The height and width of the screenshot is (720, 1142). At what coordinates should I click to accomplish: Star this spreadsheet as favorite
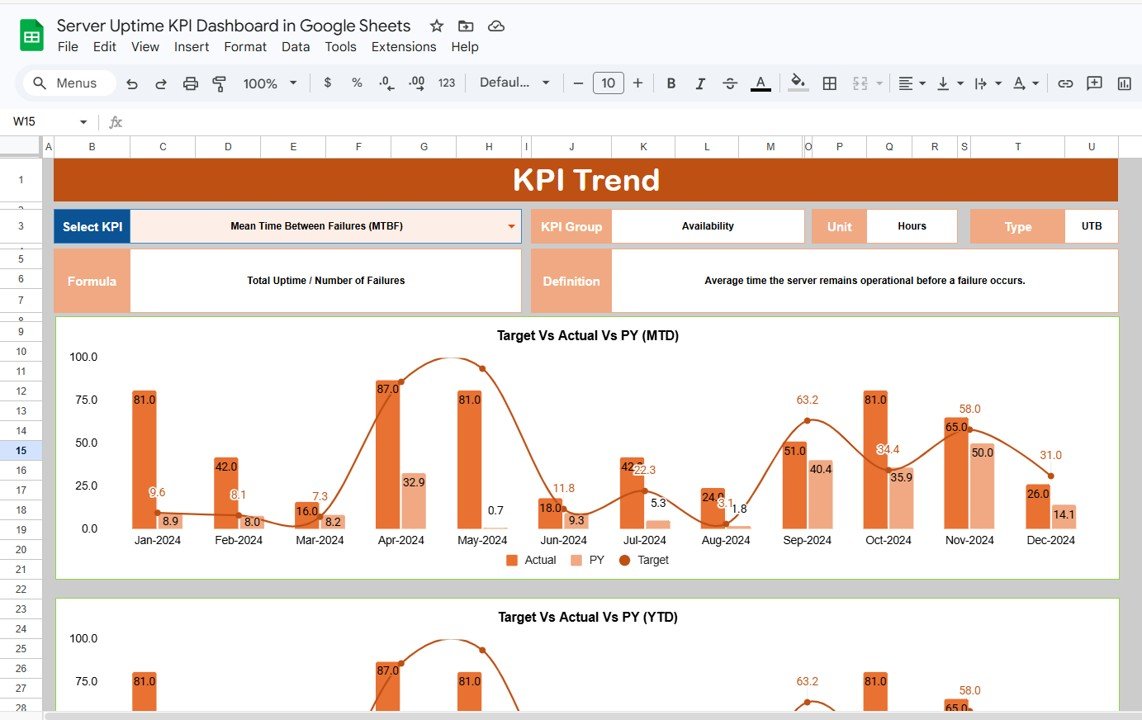pyautogui.click(x=435, y=25)
